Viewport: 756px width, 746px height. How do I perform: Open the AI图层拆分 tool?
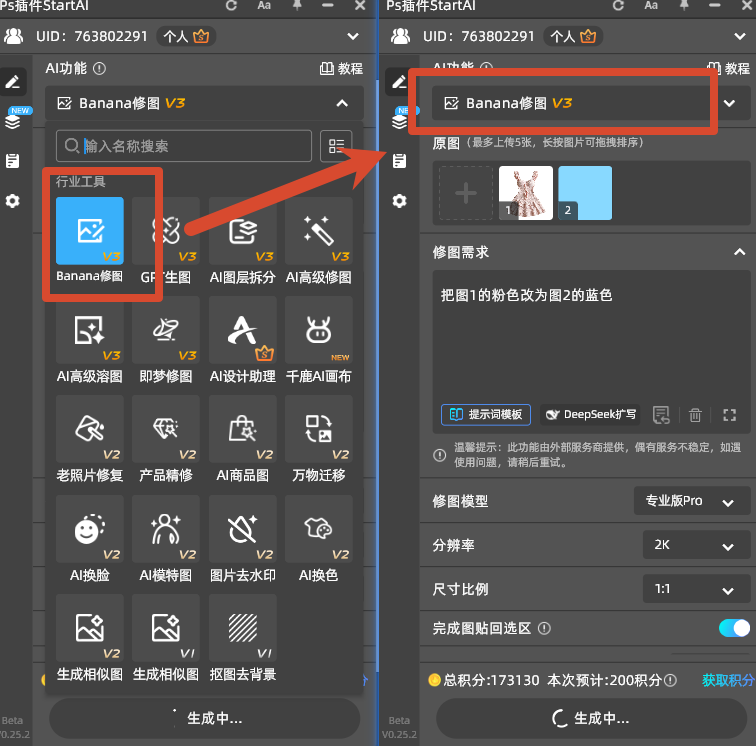(243, 231)
